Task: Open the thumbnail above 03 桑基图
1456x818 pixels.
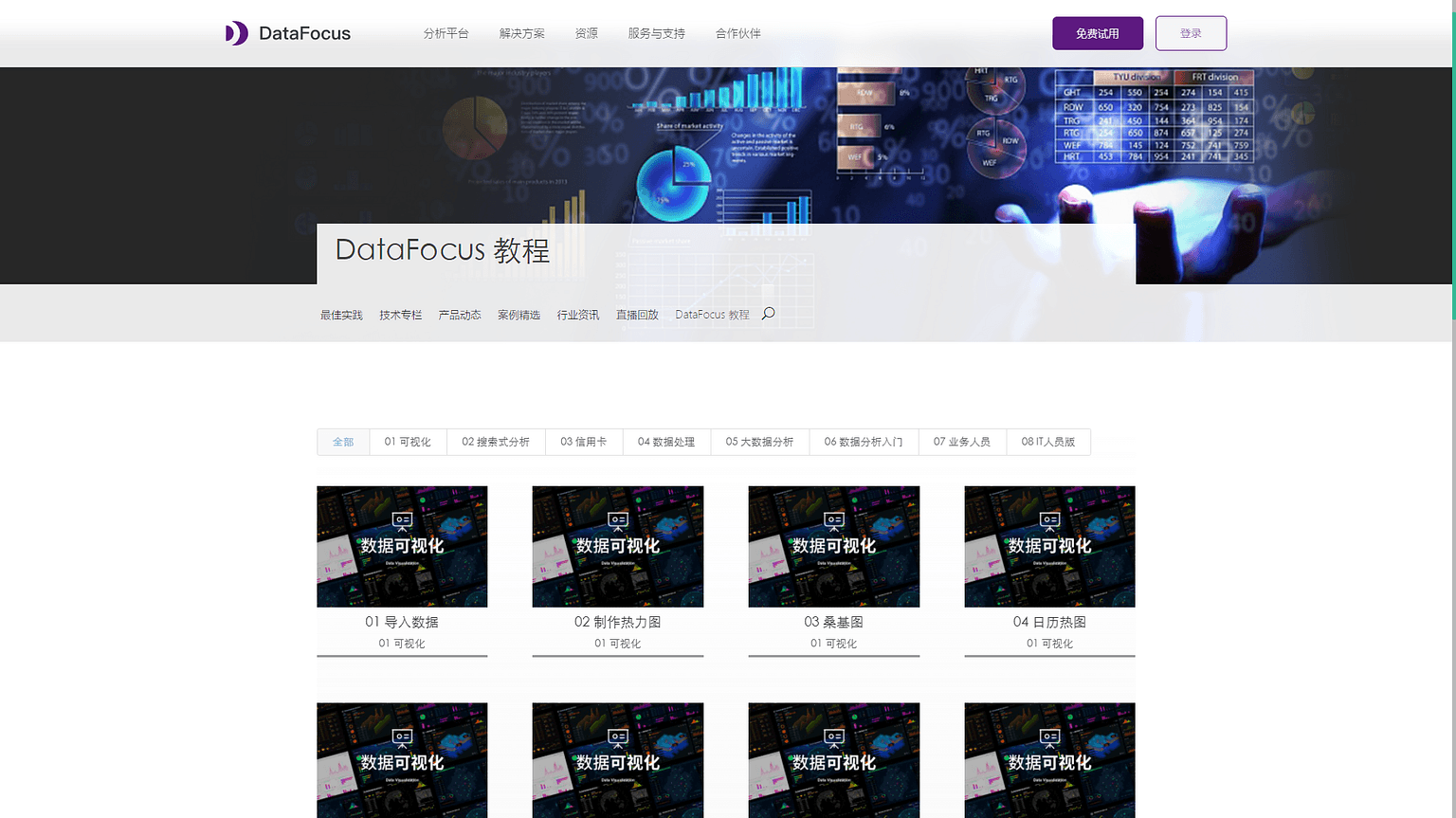Action: click(834, 547)
